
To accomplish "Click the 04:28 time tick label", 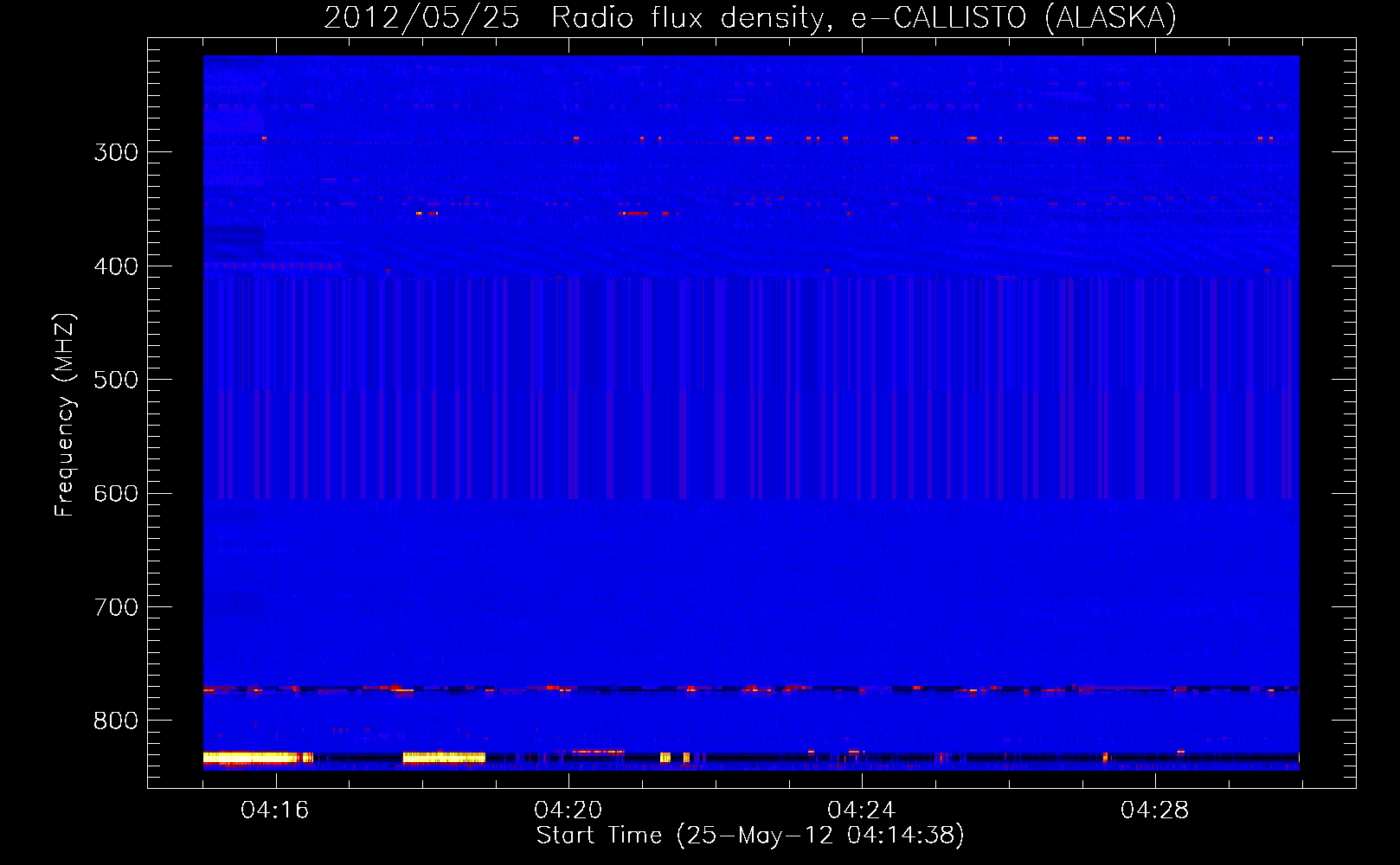I will pos(1155,811).
